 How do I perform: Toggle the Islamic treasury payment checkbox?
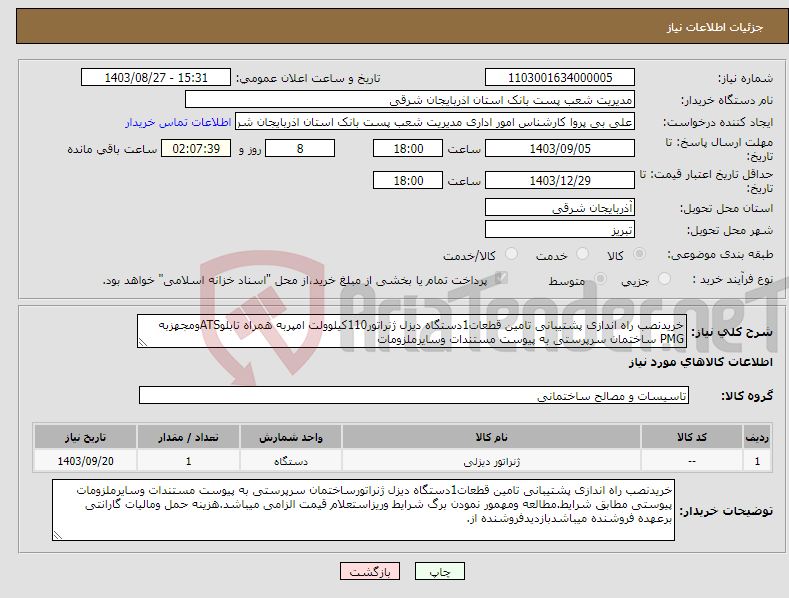click(x=501, y=278)
